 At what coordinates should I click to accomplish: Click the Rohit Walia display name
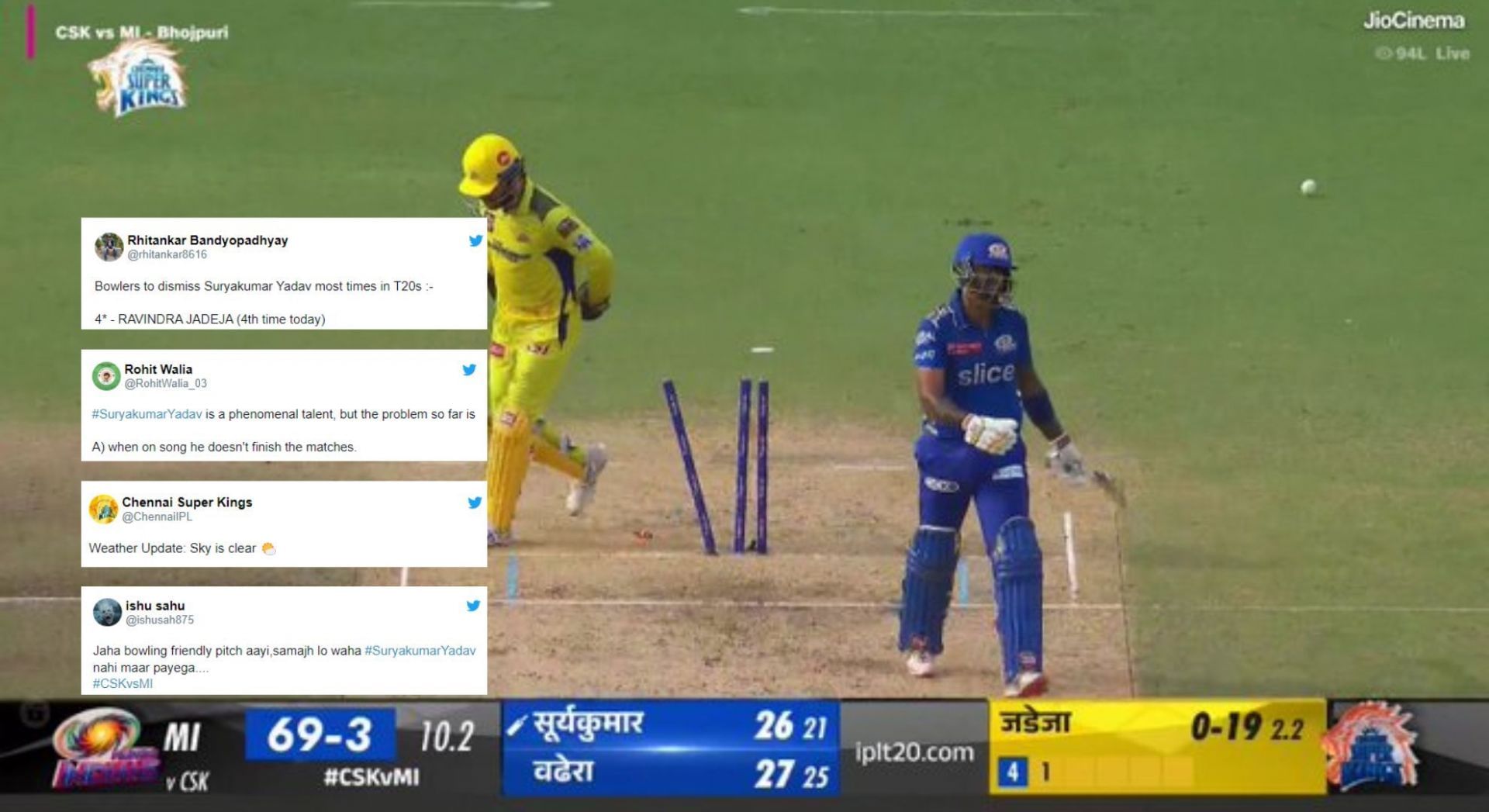[158, 369]
